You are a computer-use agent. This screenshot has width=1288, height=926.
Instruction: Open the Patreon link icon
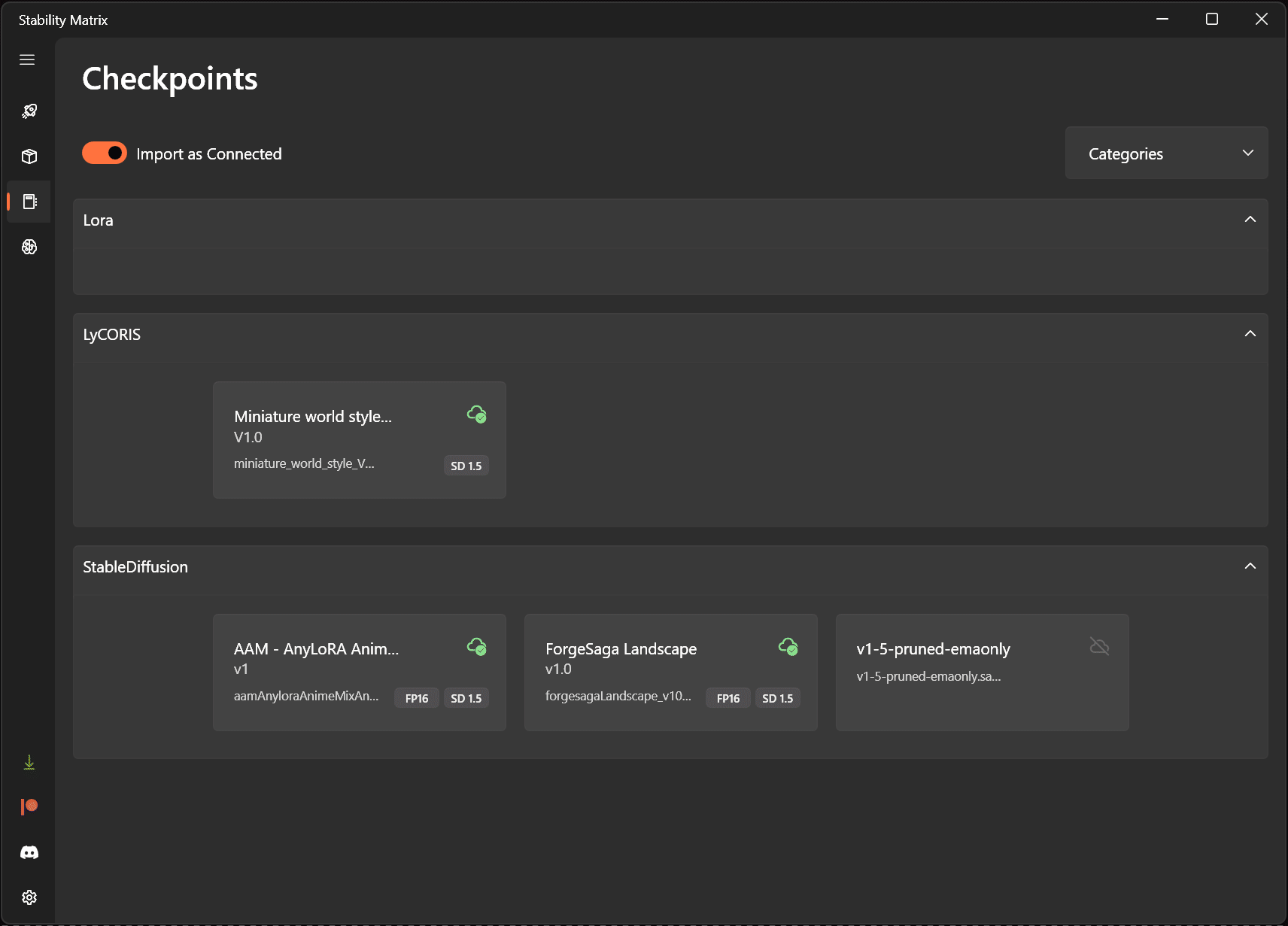(29, 806)
